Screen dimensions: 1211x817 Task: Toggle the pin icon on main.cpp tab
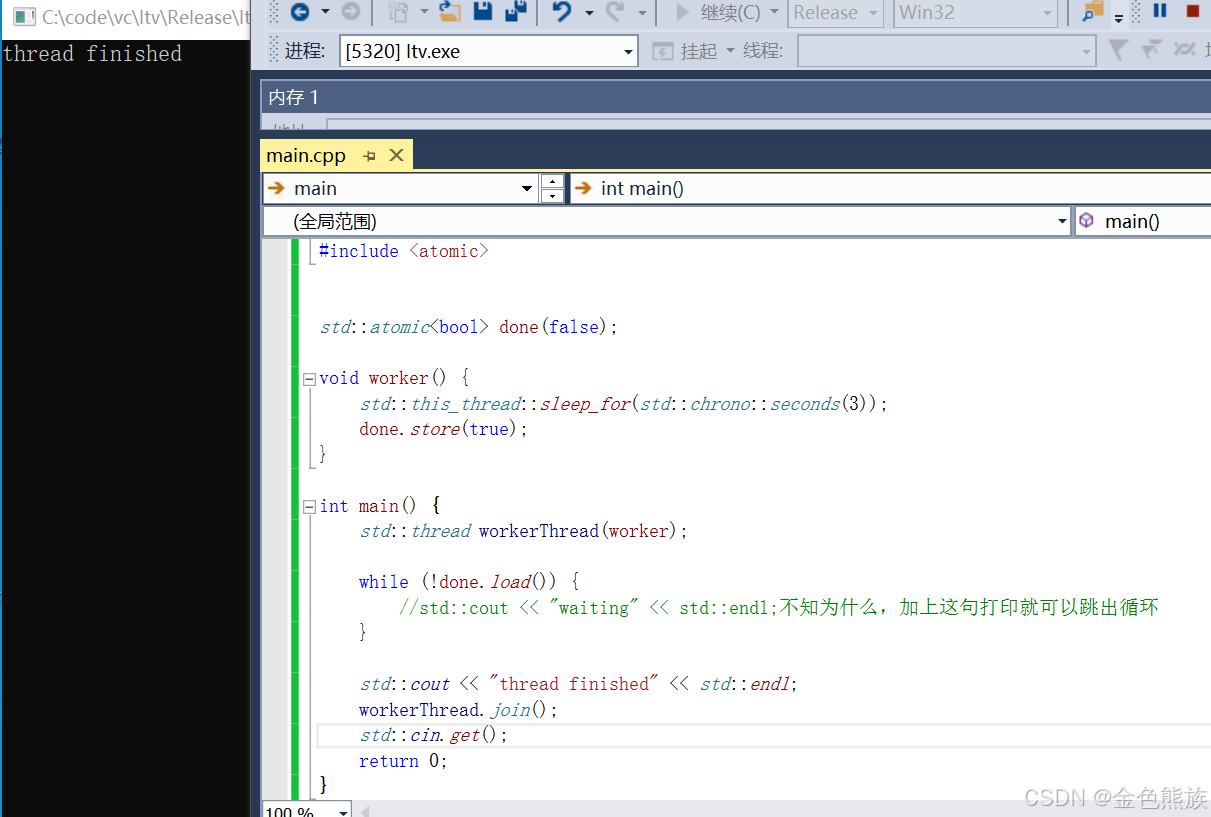(x=369, y=156)
